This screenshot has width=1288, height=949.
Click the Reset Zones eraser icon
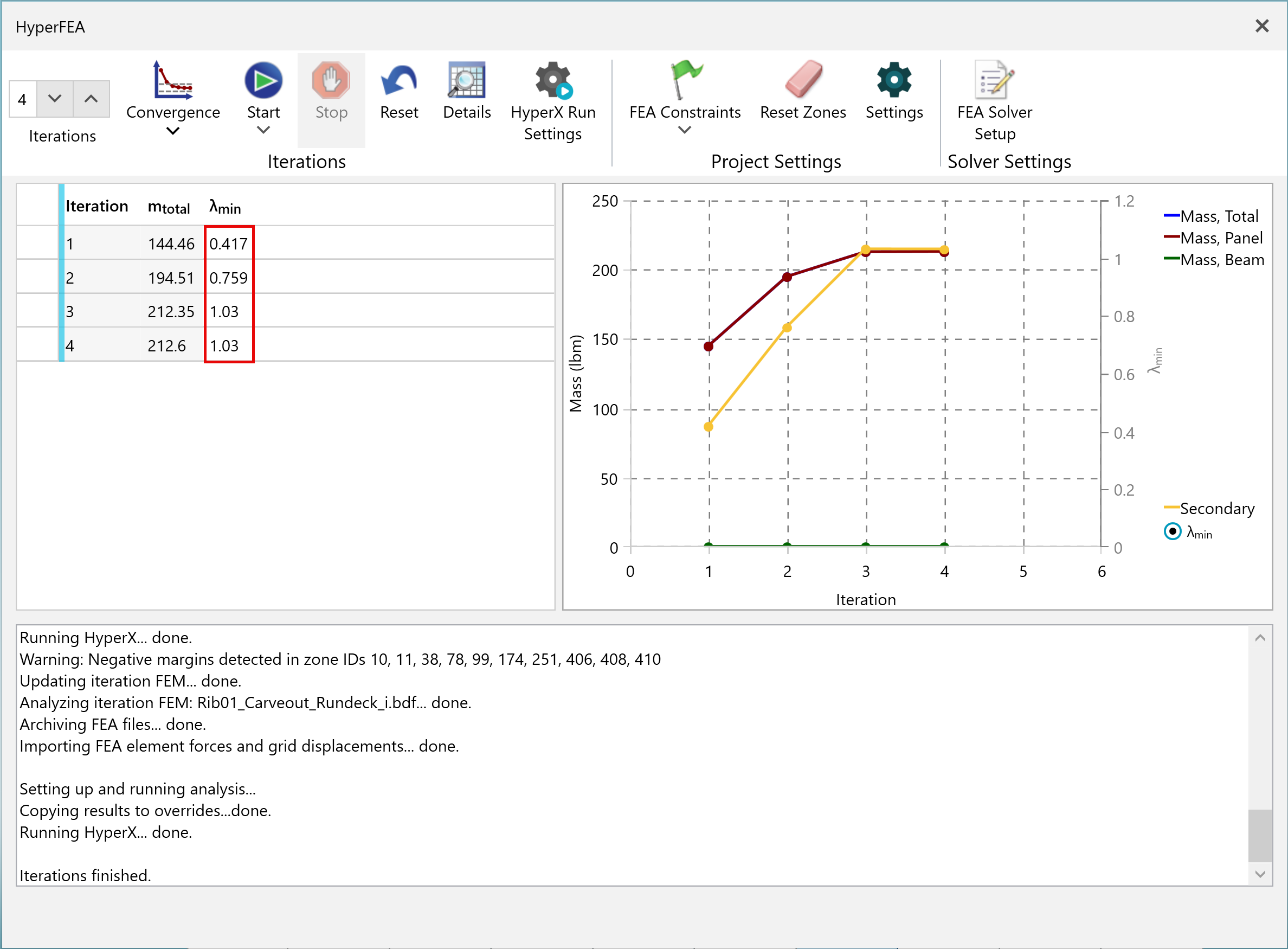(x=803, y=80)
